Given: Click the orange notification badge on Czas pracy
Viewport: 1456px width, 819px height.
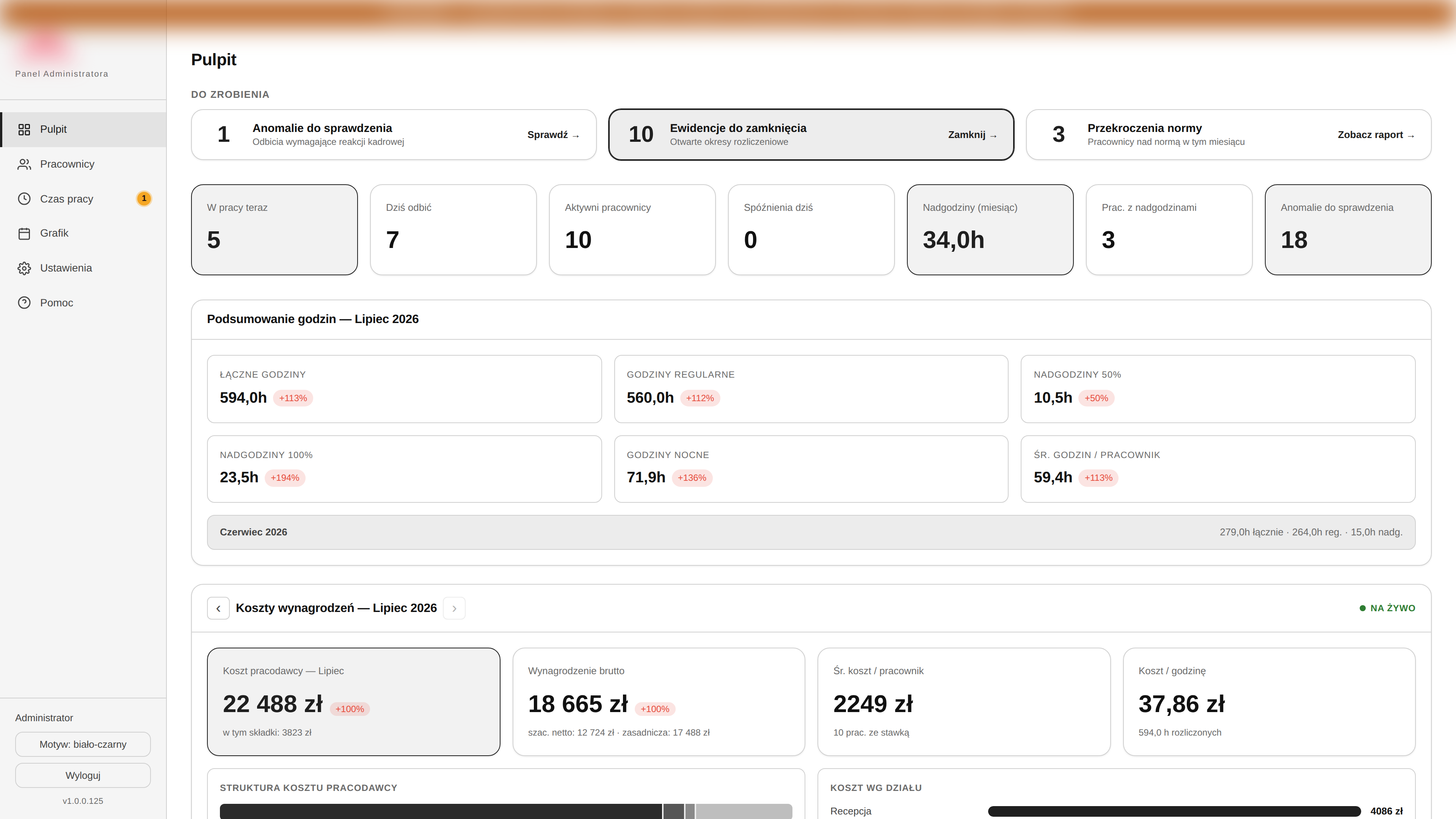Looking at the screenshot, I should click(144, 198).
